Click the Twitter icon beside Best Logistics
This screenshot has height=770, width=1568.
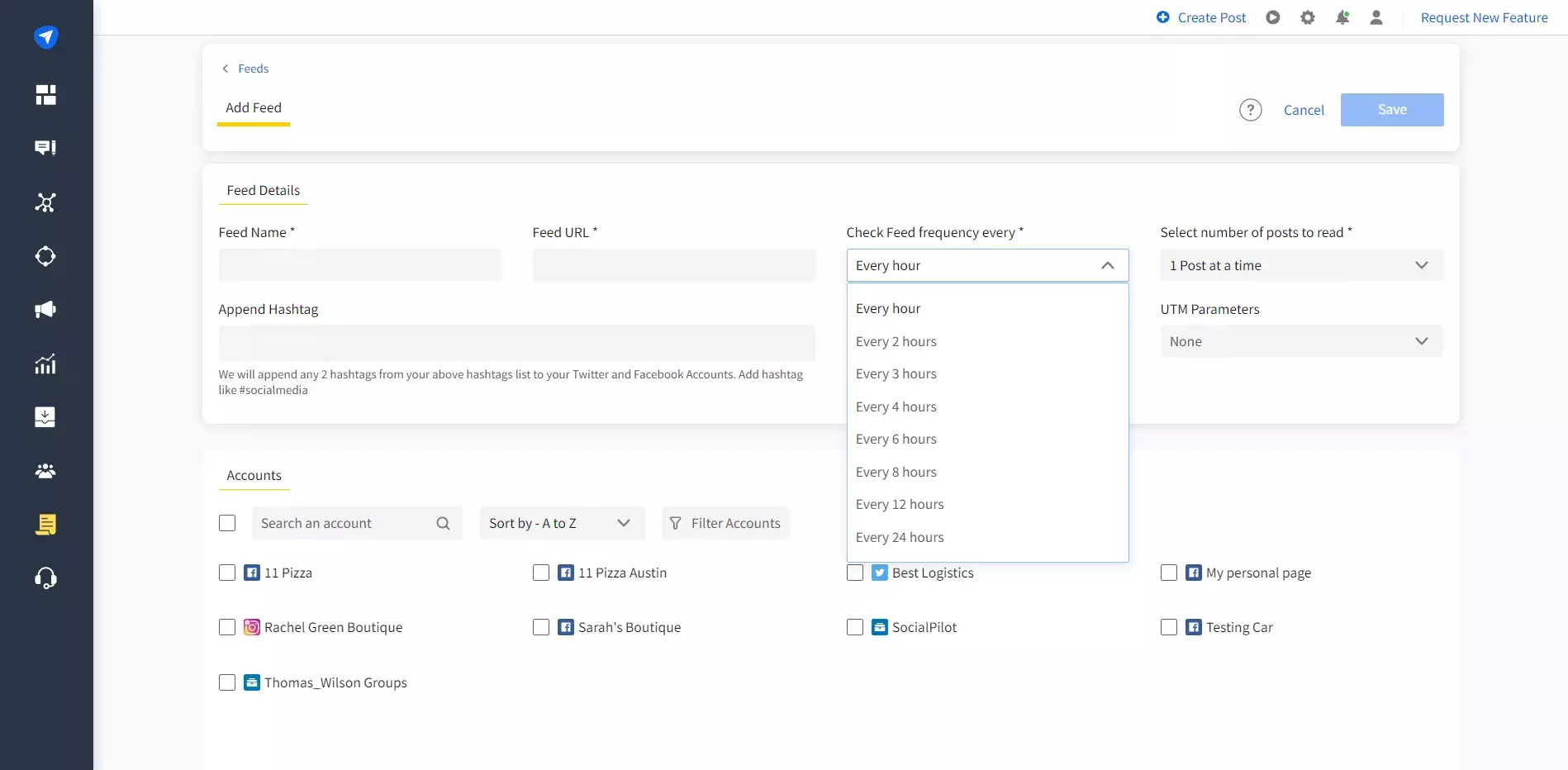[x=880, y=573]
